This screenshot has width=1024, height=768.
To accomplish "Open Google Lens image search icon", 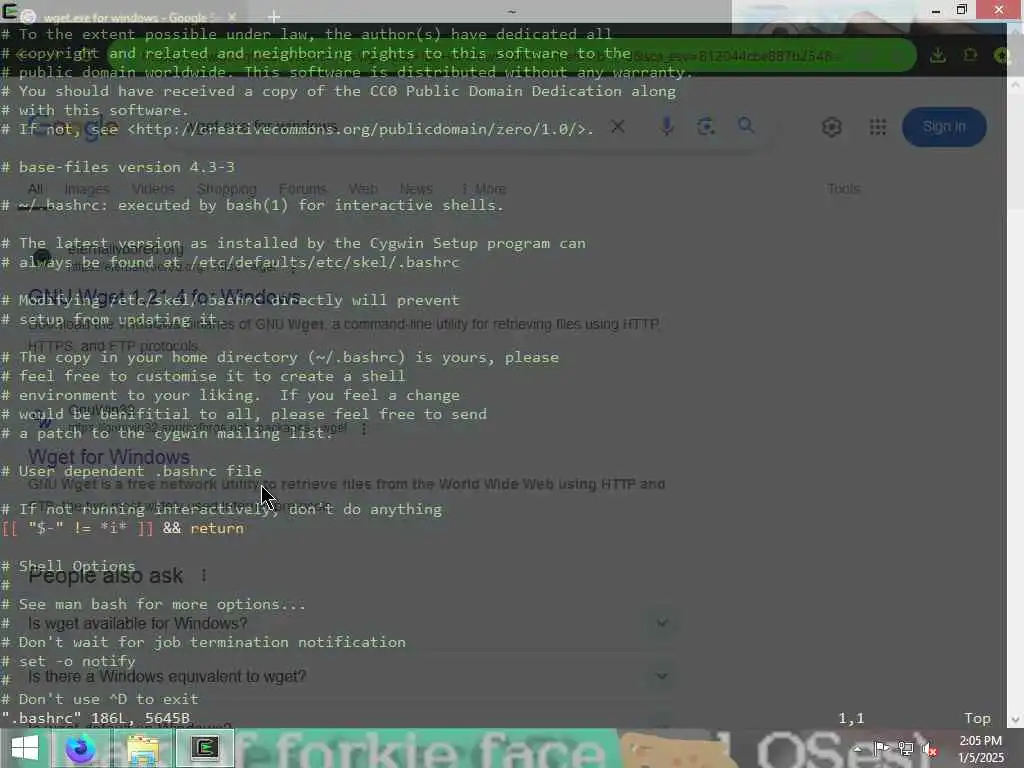I will (705, 126).
